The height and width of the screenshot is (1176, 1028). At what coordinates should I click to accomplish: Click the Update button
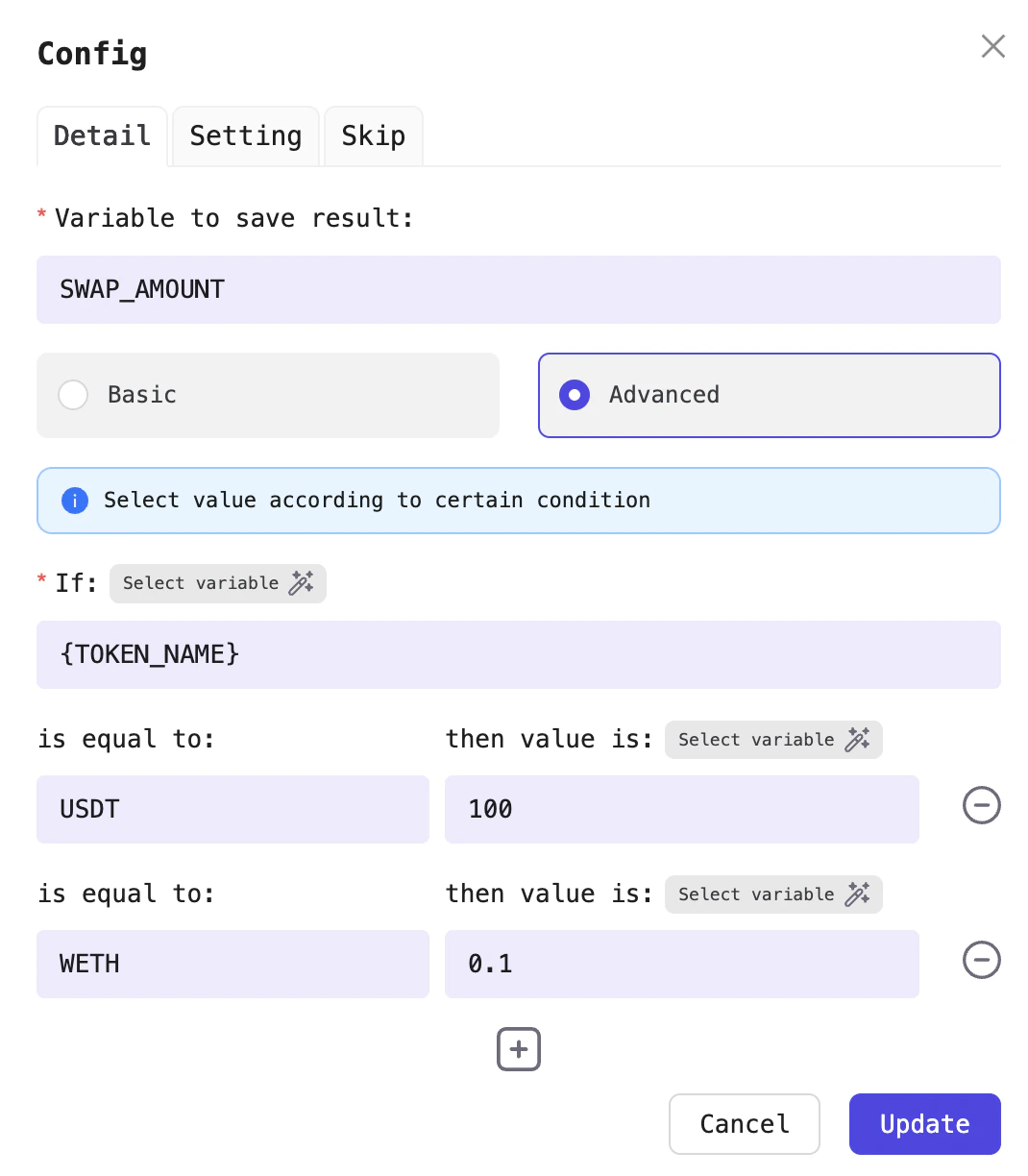pyautogui.click(x=923, y=1124)
